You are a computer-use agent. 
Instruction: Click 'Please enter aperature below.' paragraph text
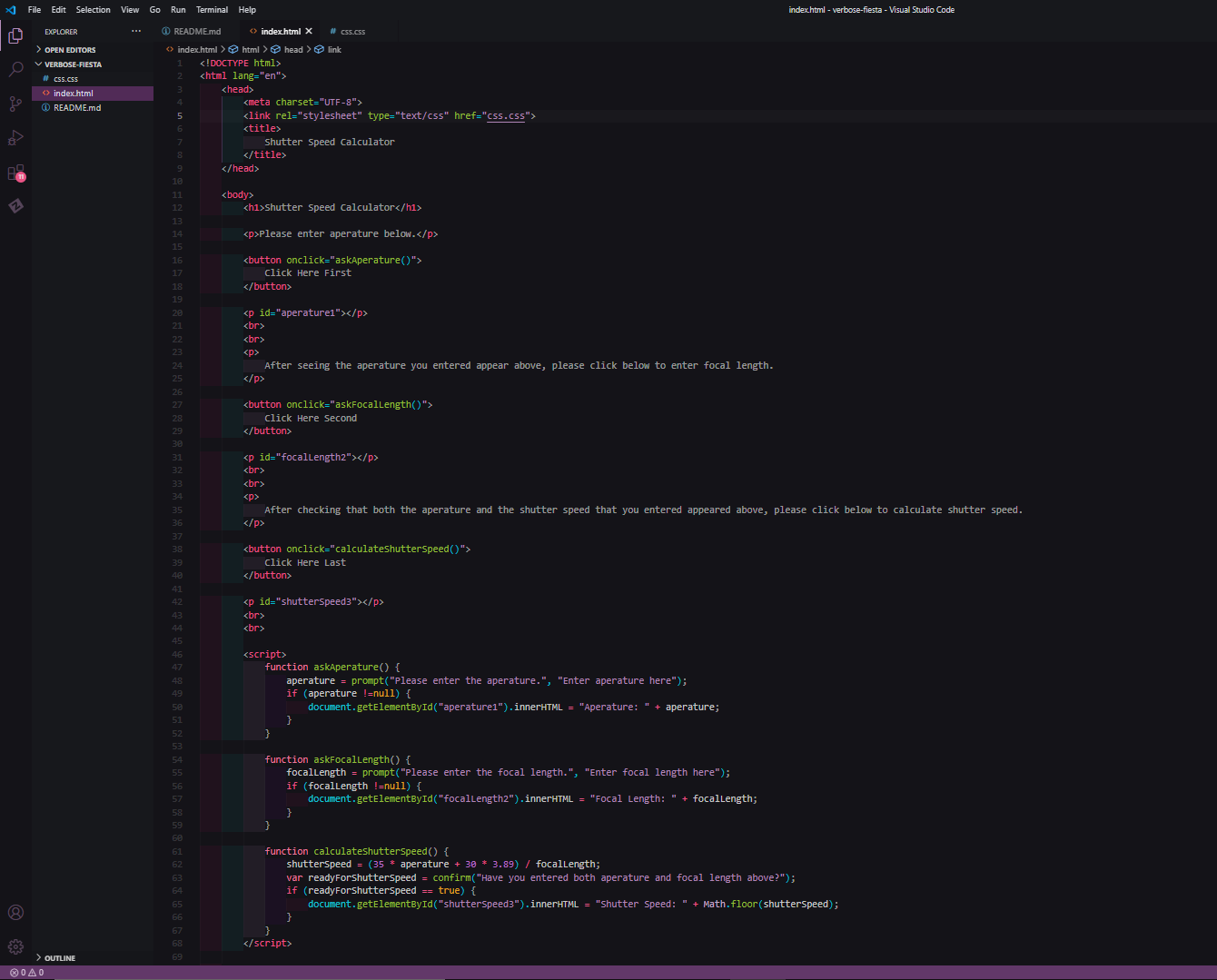pos(337,234)
